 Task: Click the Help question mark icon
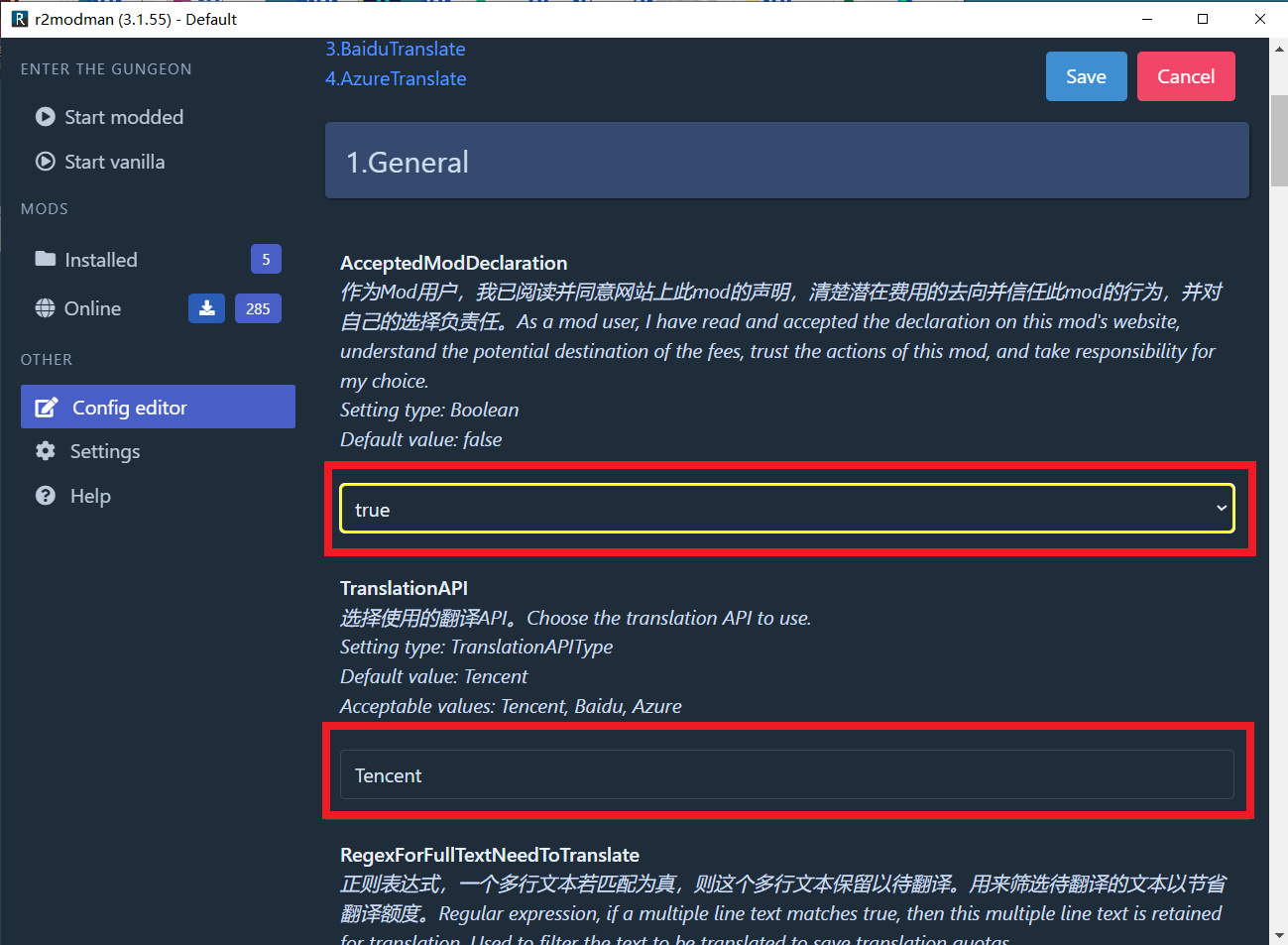(46, 496)
